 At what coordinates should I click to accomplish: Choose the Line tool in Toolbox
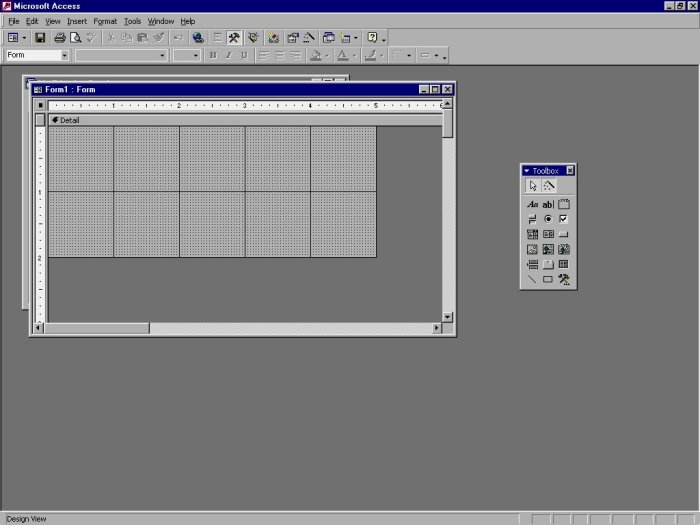pyautogui.click(x=533, y=280)
